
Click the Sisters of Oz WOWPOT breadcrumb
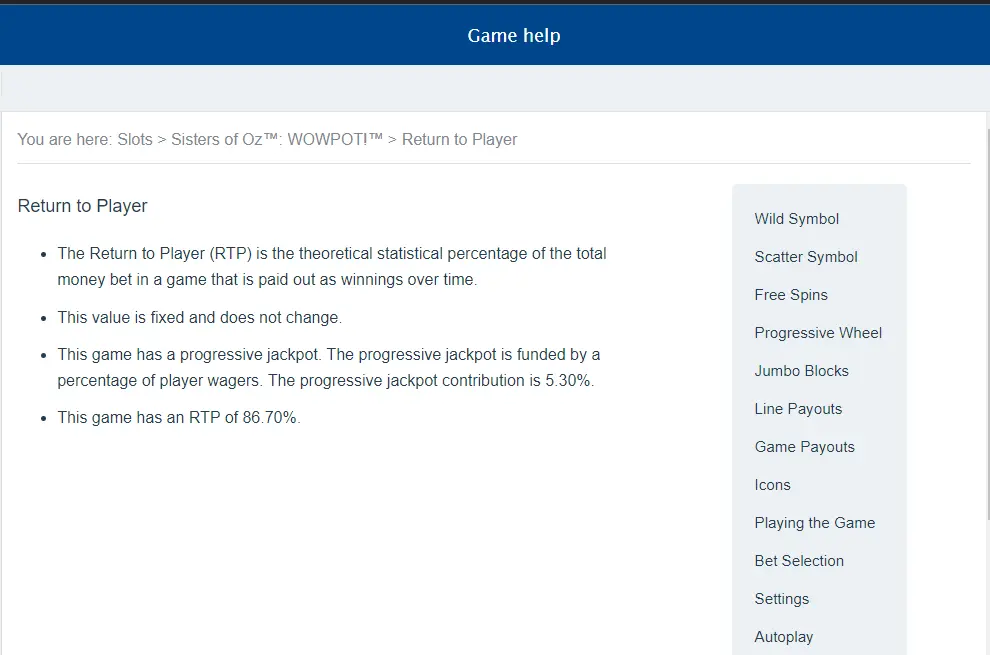click(x=277, y=139)
